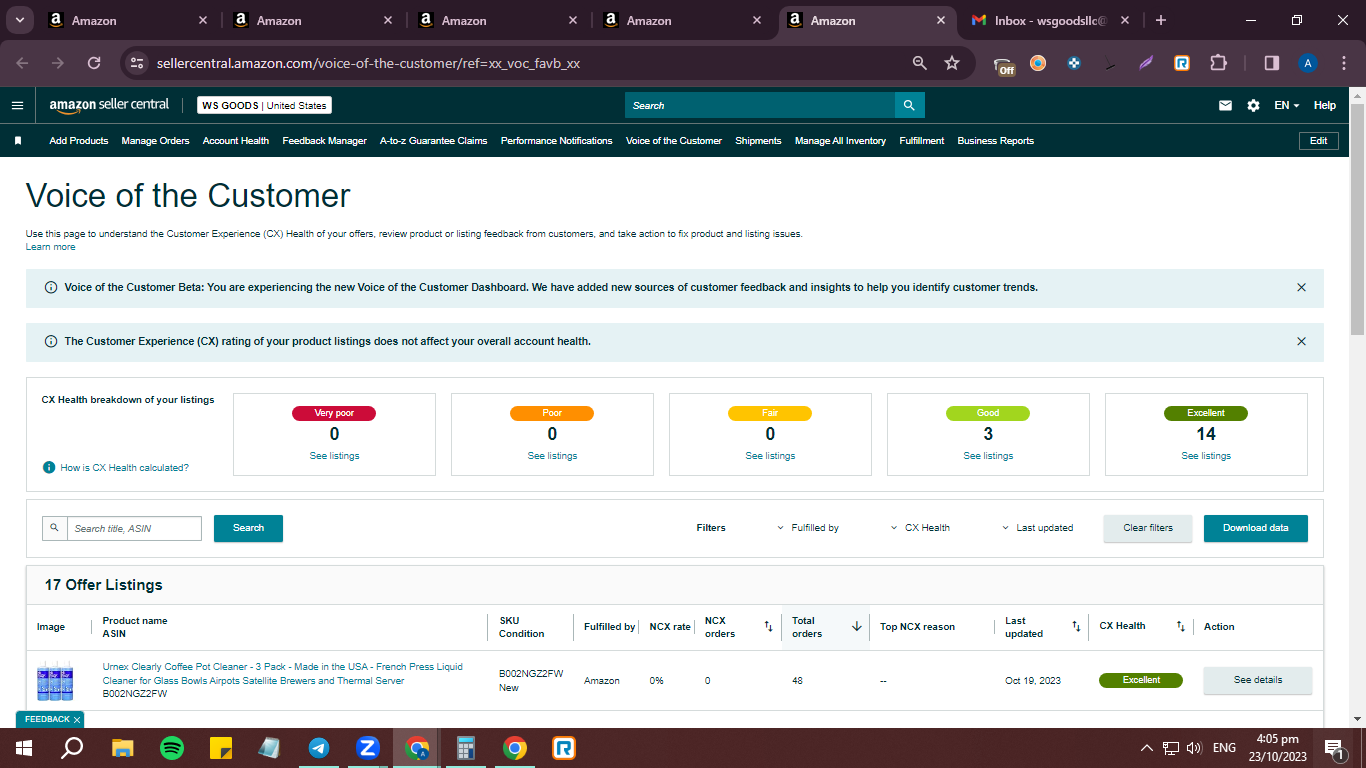The height and width of the screenshot is (768, 1366).
Task: Click the orange R extension icon in toolbar
Action: tap(1182, 63)
